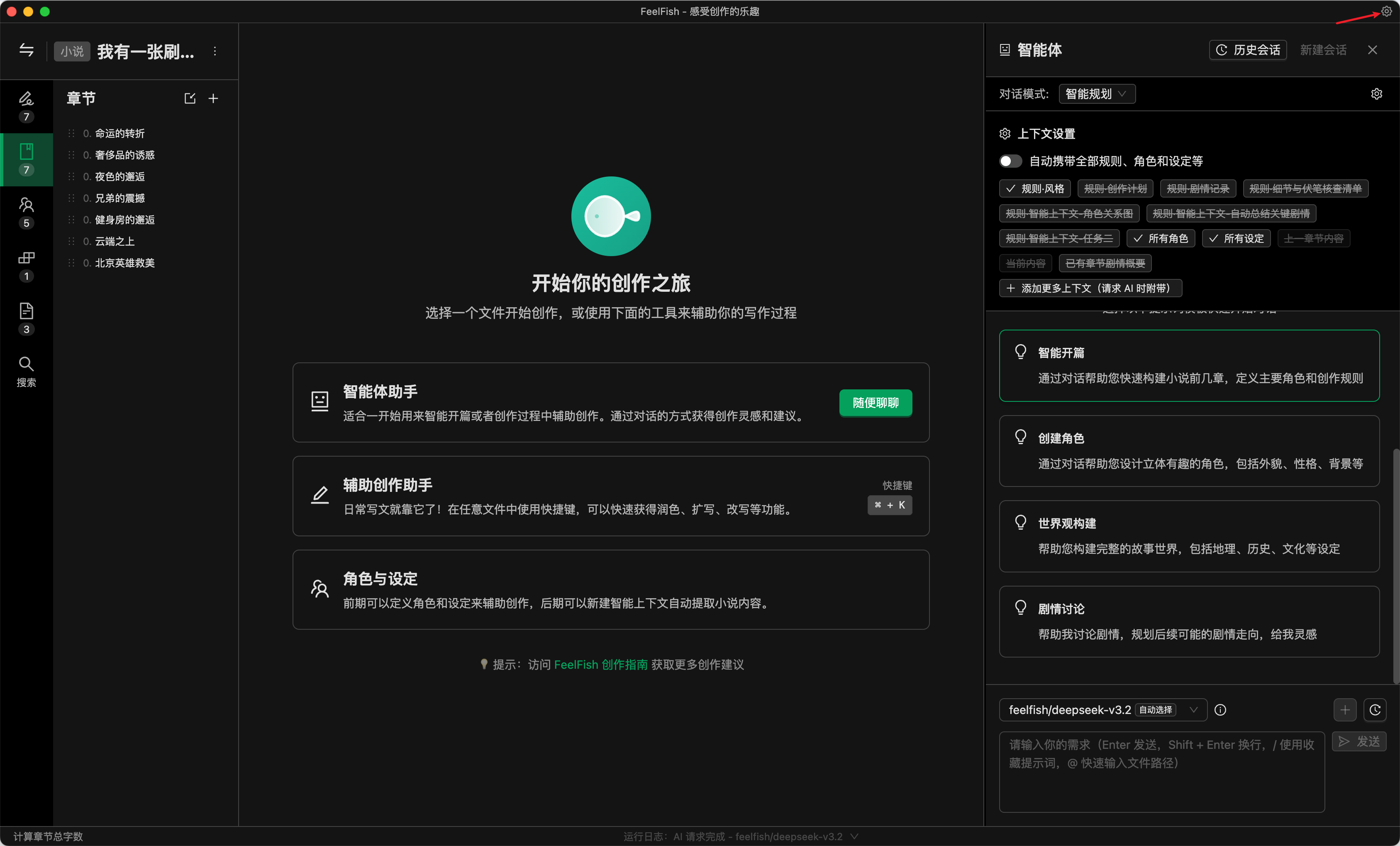Open chapter 夜色的邂逅
This screenshot has width=1400, height=846.
pyautogui.click(x=120, y=176)
